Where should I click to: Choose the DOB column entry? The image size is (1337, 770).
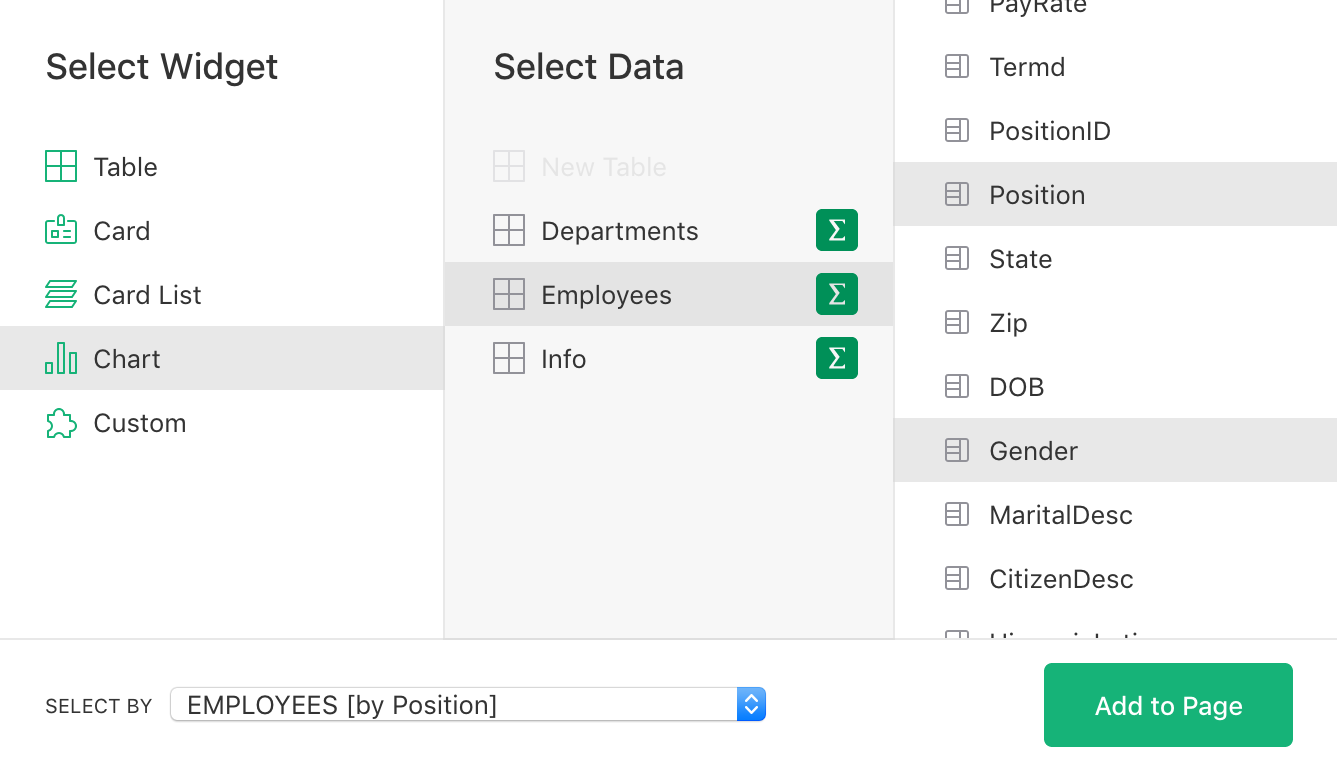[x=1016, y=386]
